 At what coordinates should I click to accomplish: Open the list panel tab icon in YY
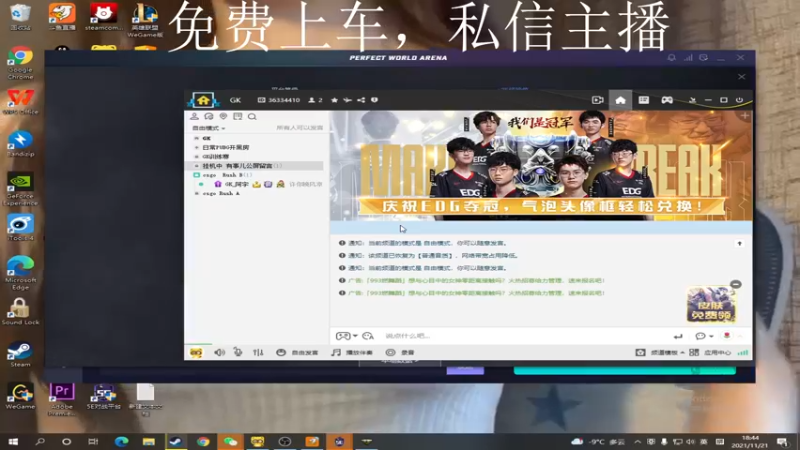pos(643,100)
